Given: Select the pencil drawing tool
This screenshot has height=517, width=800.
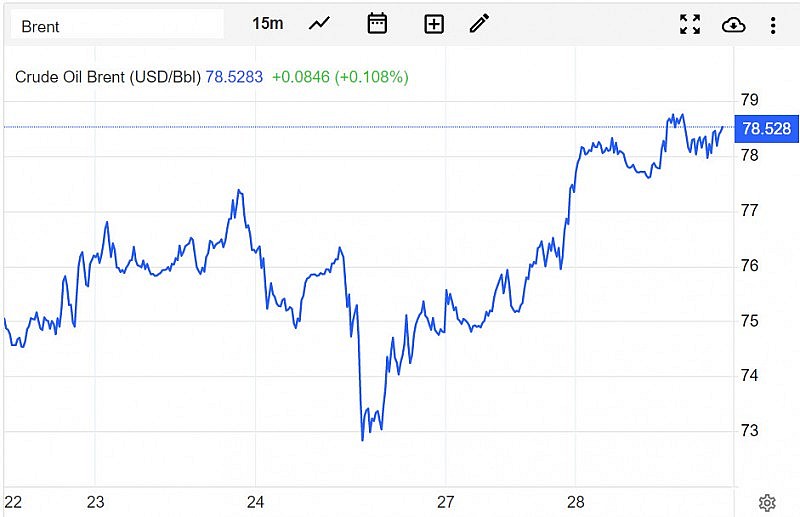Looking at the screenshot, I should (480, 24).
